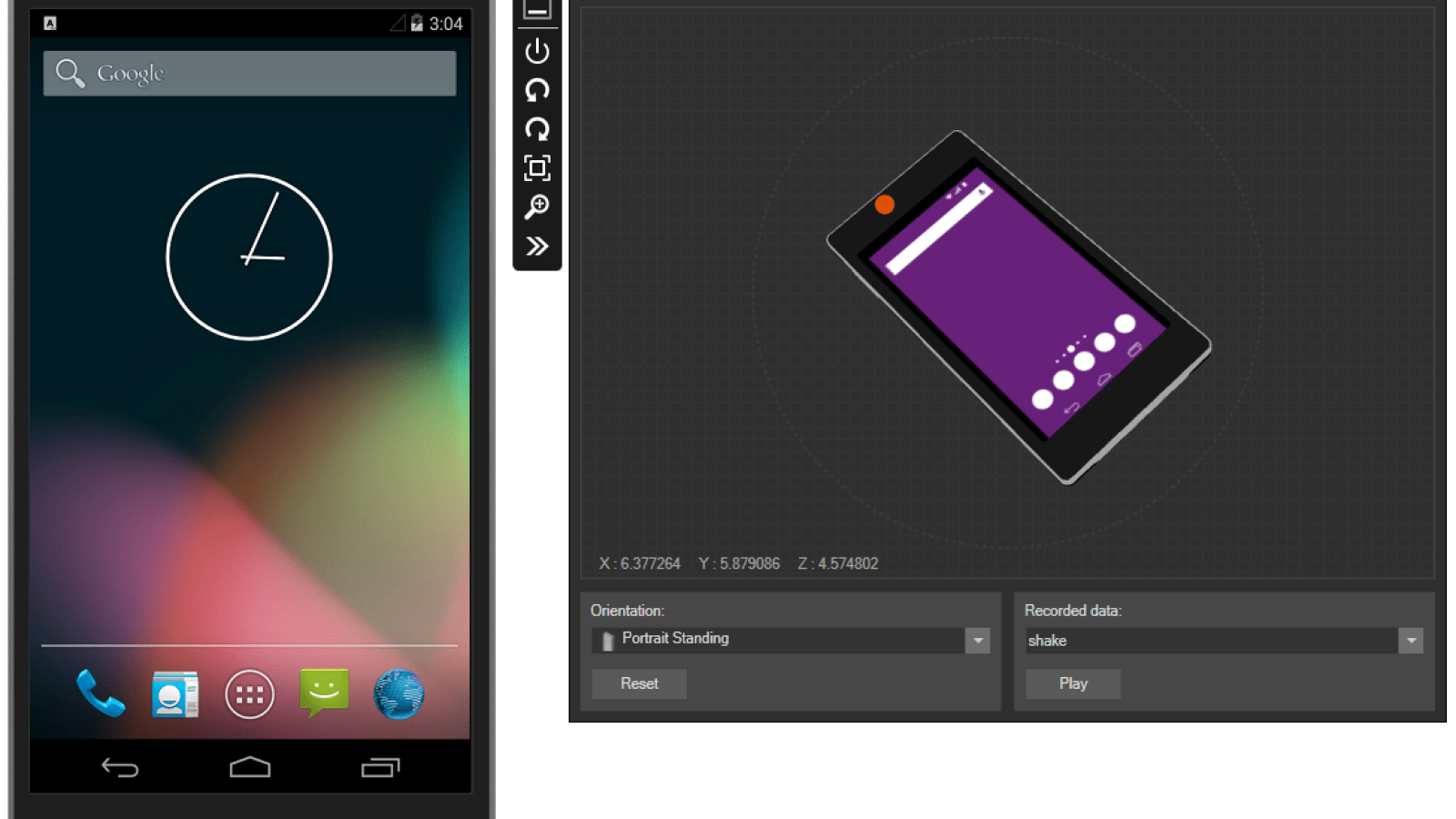Image resolution: width=1456 pixels, height=819 pixels.
Task: Click the power icon in the emulator toolbar
Action: (537, 51)
